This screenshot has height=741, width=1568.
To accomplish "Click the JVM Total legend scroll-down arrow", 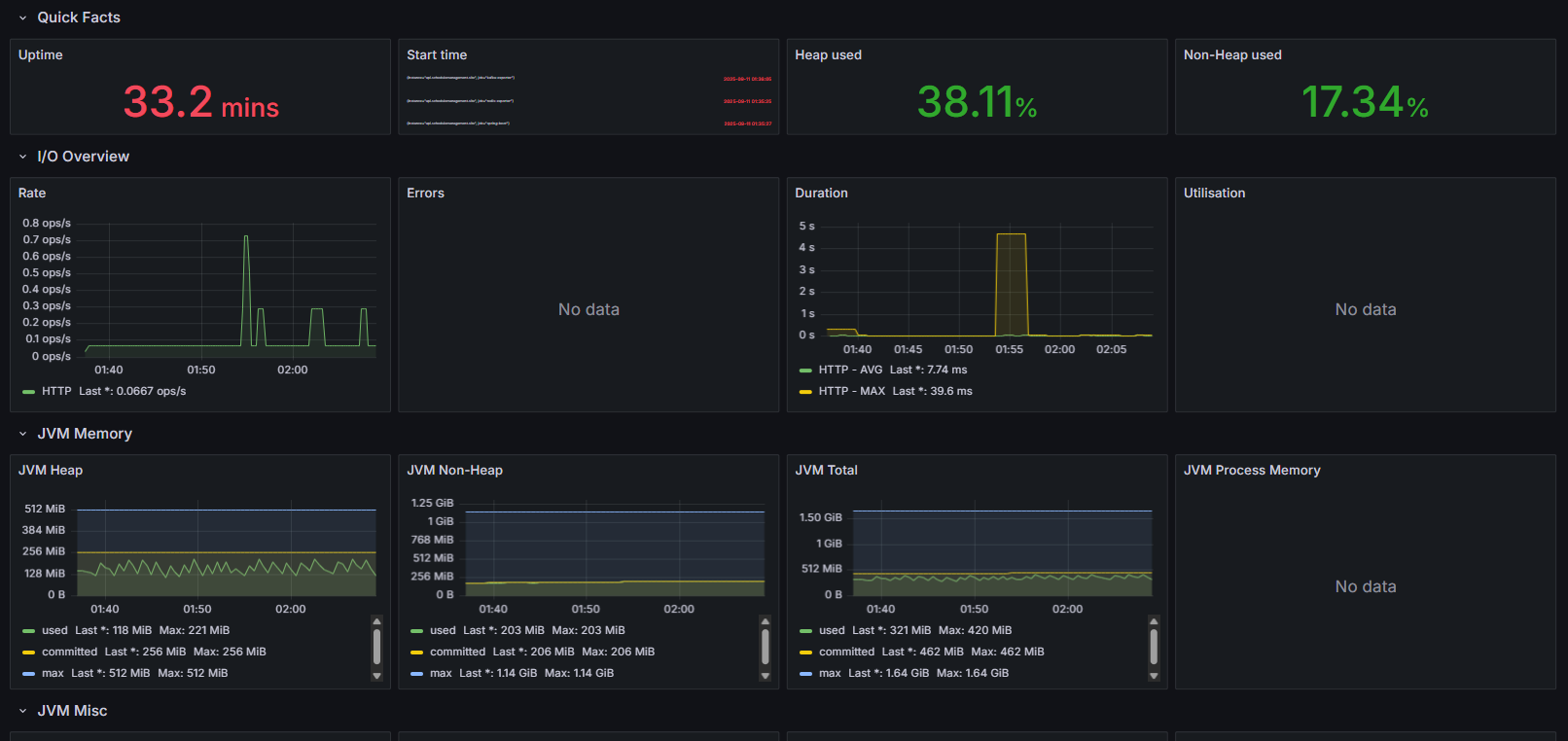I will click(1154, 676).
